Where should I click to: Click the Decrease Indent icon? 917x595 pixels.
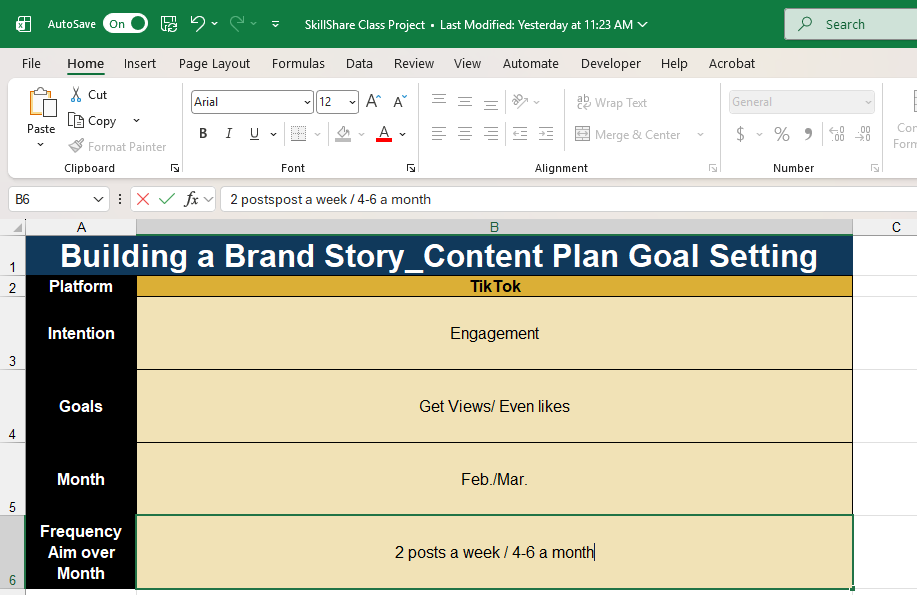520,134
